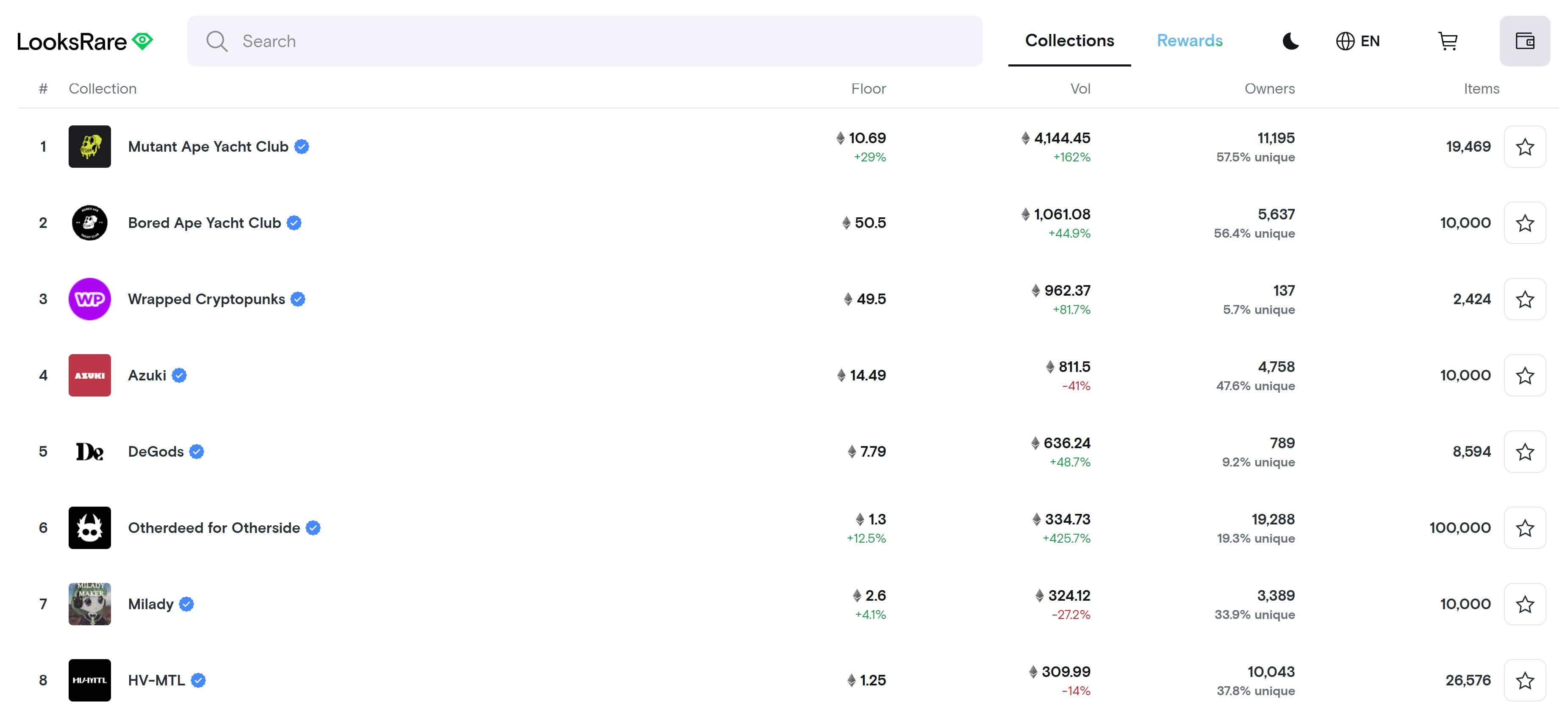Click the Otherdeed Koda skull icon
Screen dimensions: 1568x721
pyautogui.click(x=89, y=528)
